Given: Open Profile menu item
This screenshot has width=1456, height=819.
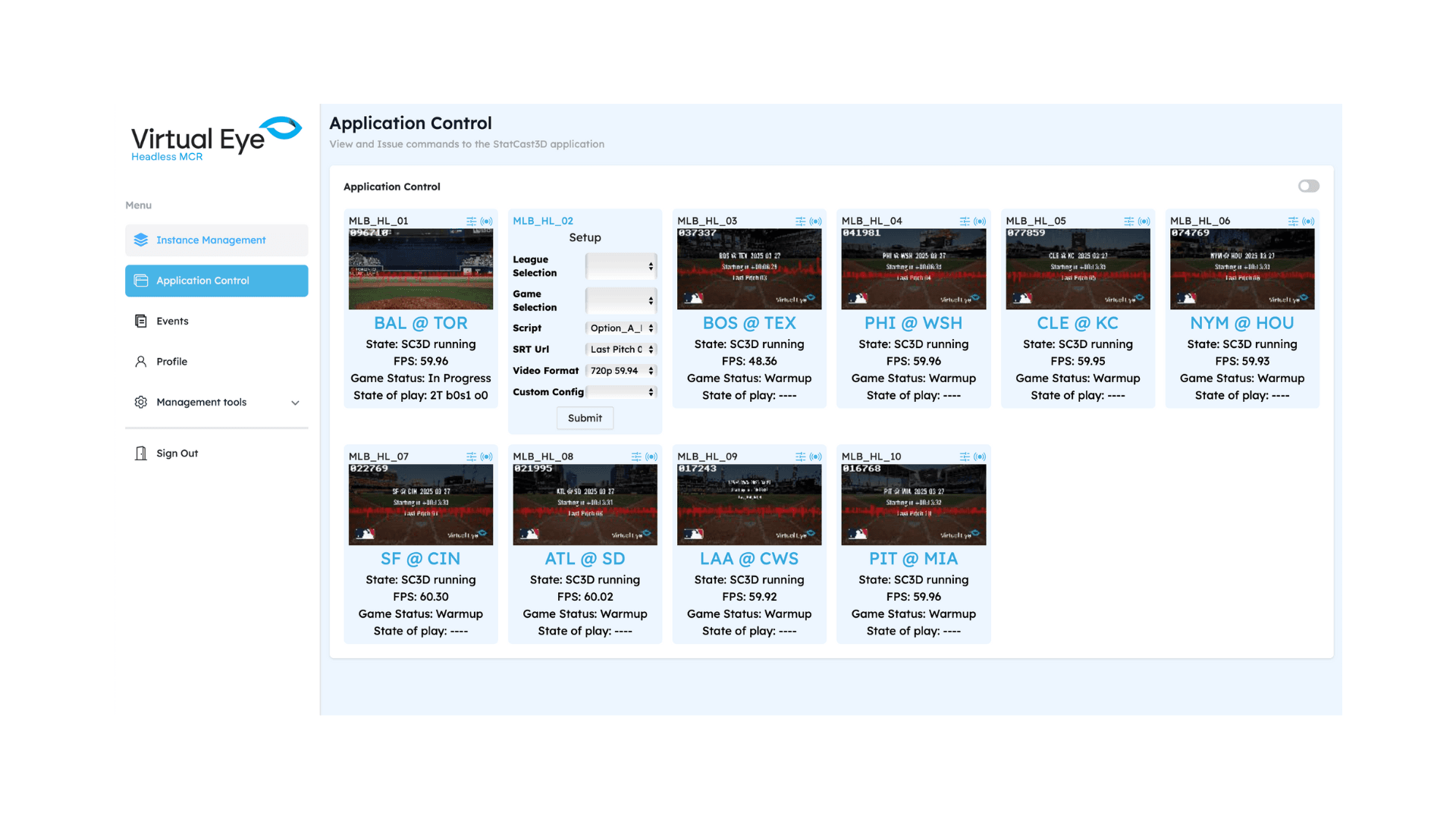Looking at the screenshot, I should [x=216, y=362].
